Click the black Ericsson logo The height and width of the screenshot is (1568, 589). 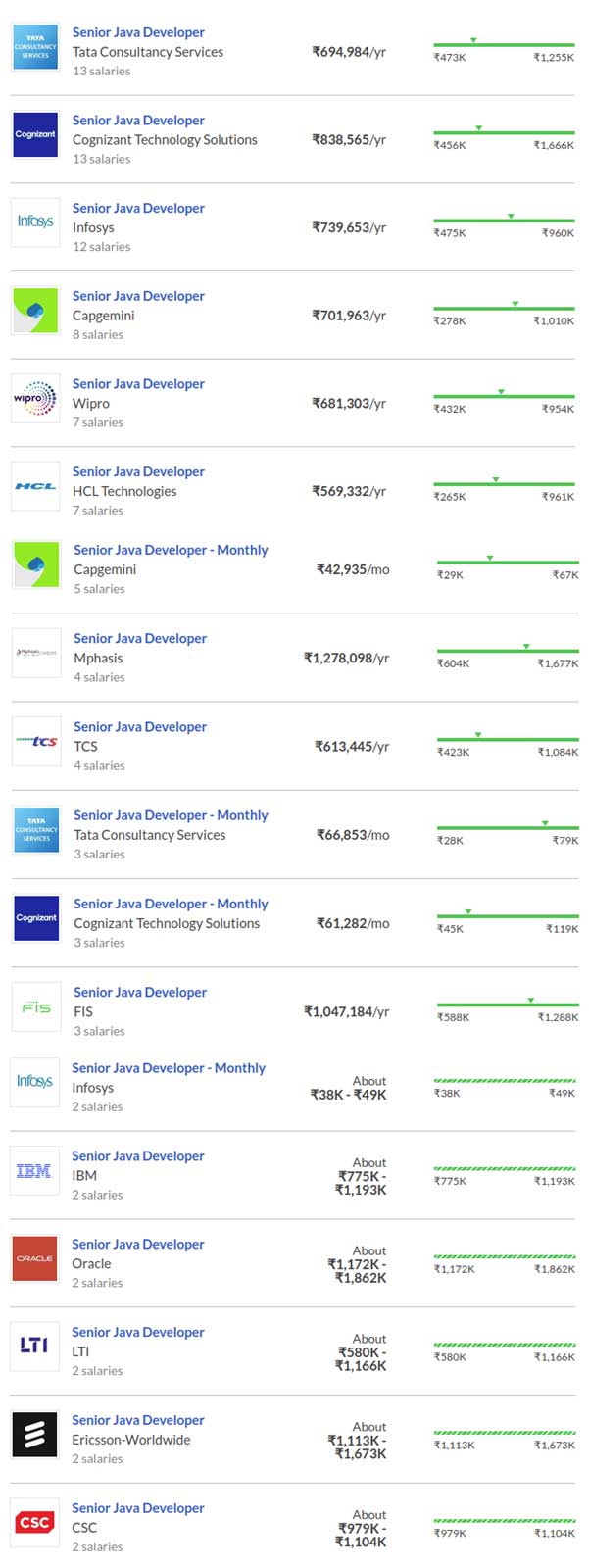click(x=34, y=1435)
